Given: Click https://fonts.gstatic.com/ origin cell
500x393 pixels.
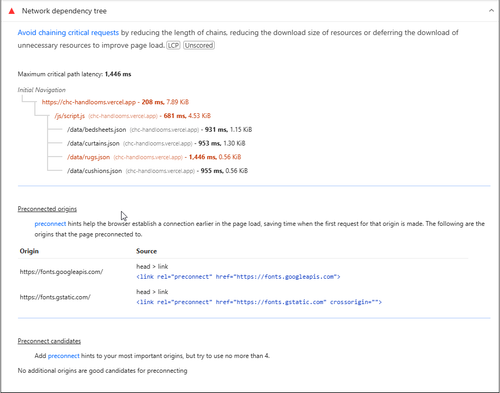Looking at the screenshot, I should 55,297.
